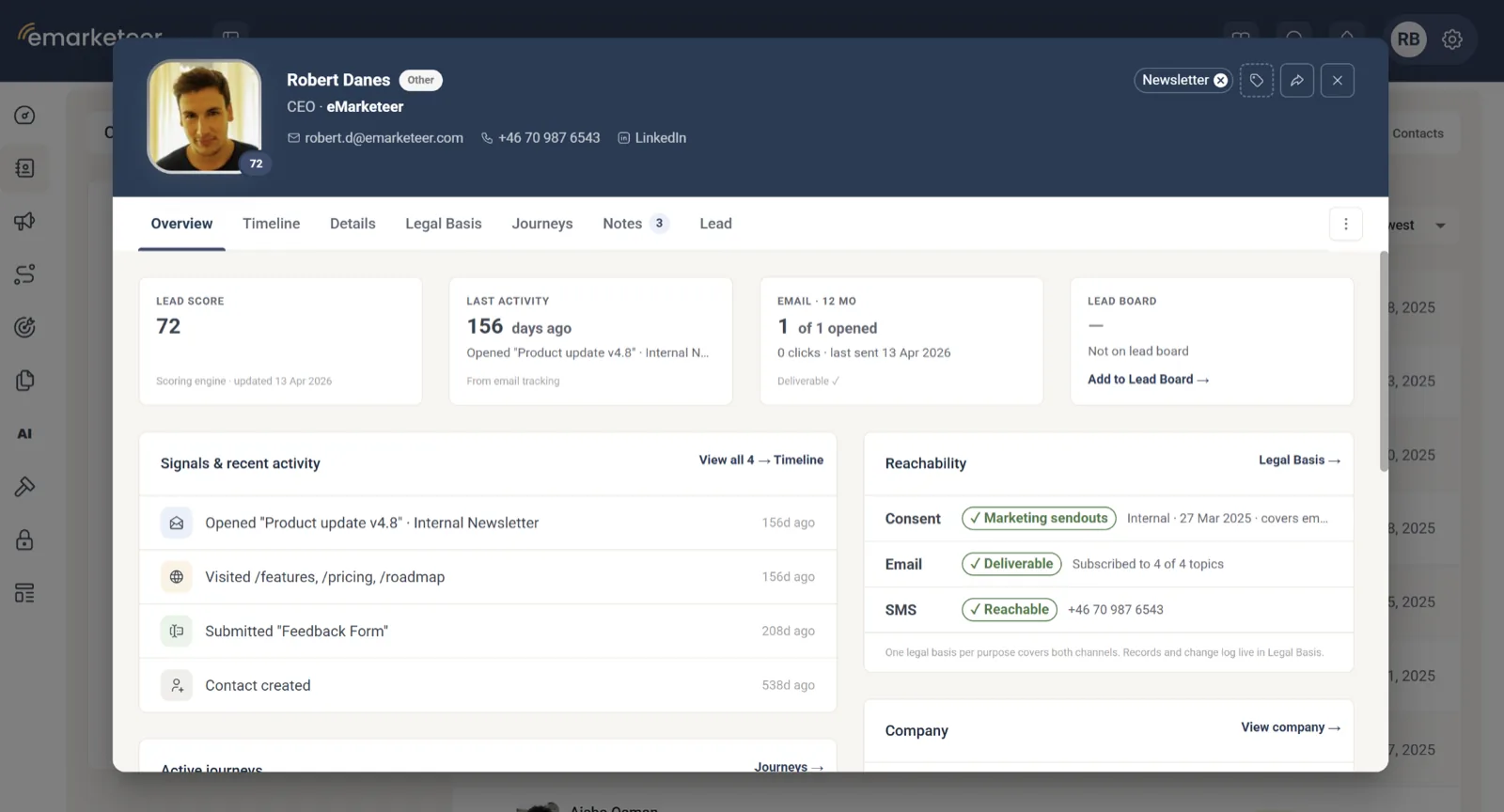Open the documents copy icon in sidebar
The height and width of the screenshot is (812, 1504).
24,381
